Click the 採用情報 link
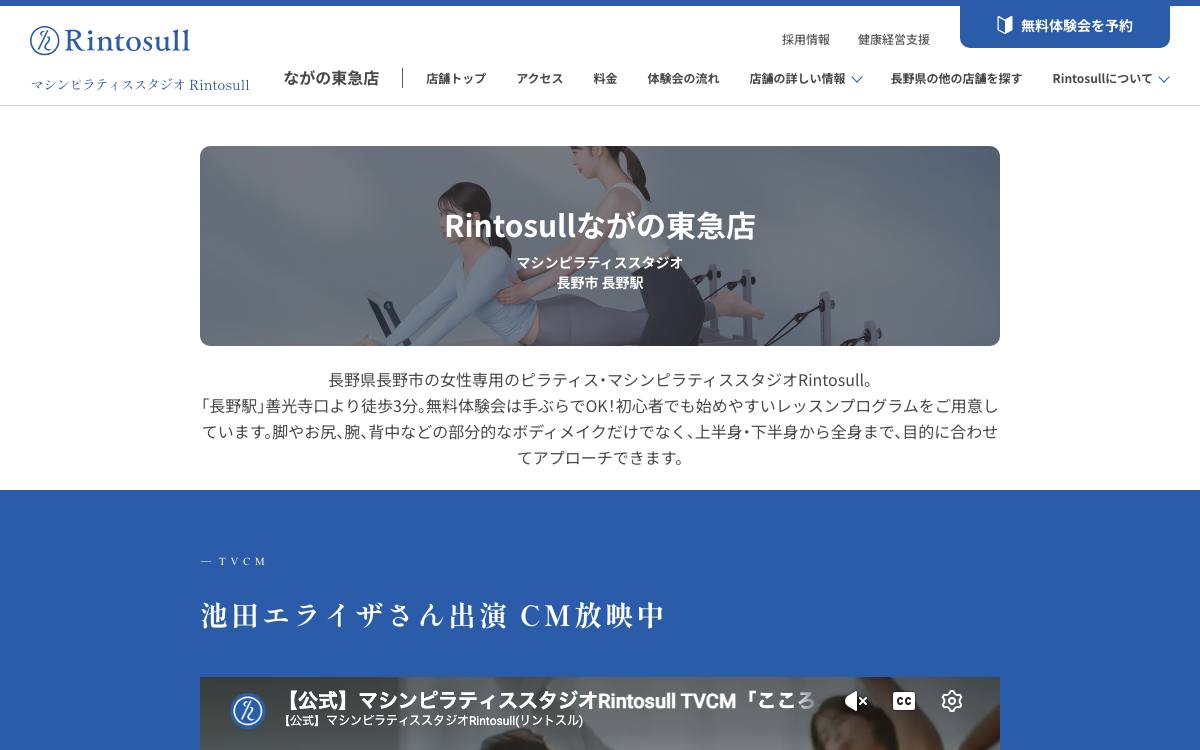Screen dimensions: 1200x750 click(x=806, y=40)
